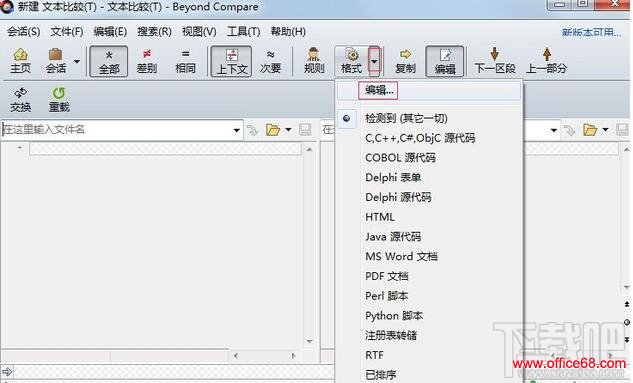Click the bottom-left line detail arrow icon
The height and width of the screenshot is (383, 633).
click(x=7, y=371)
